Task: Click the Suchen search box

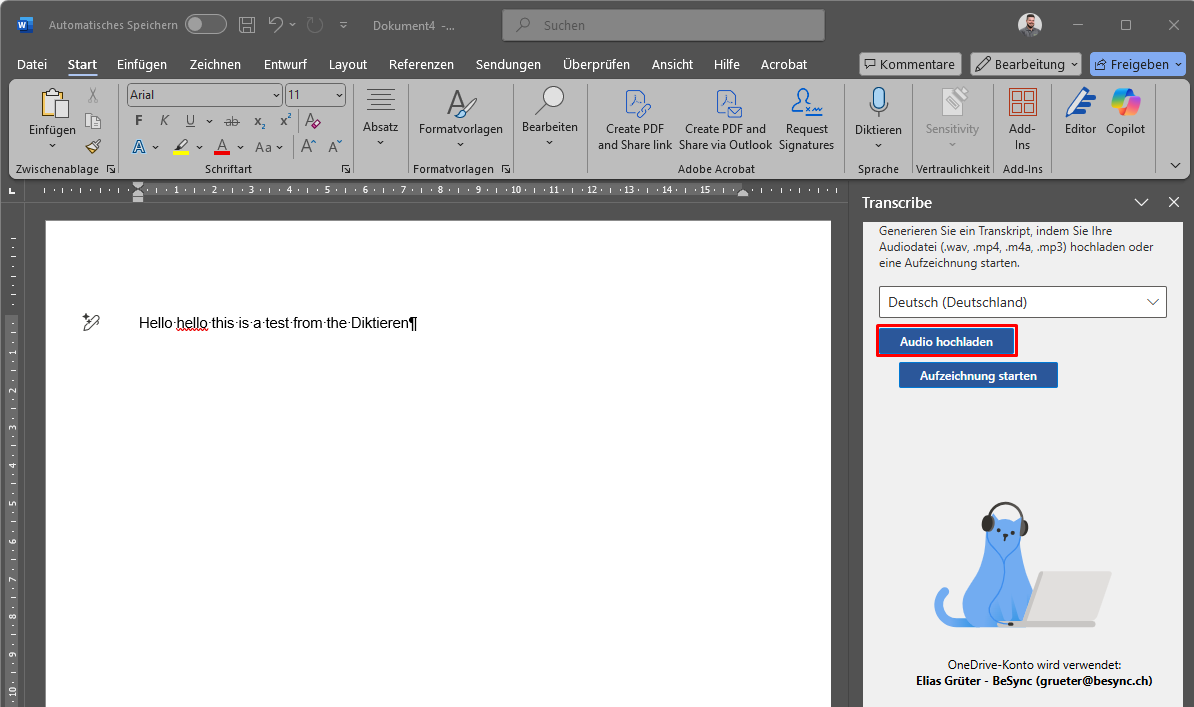Action: click(x=663, y=25)
